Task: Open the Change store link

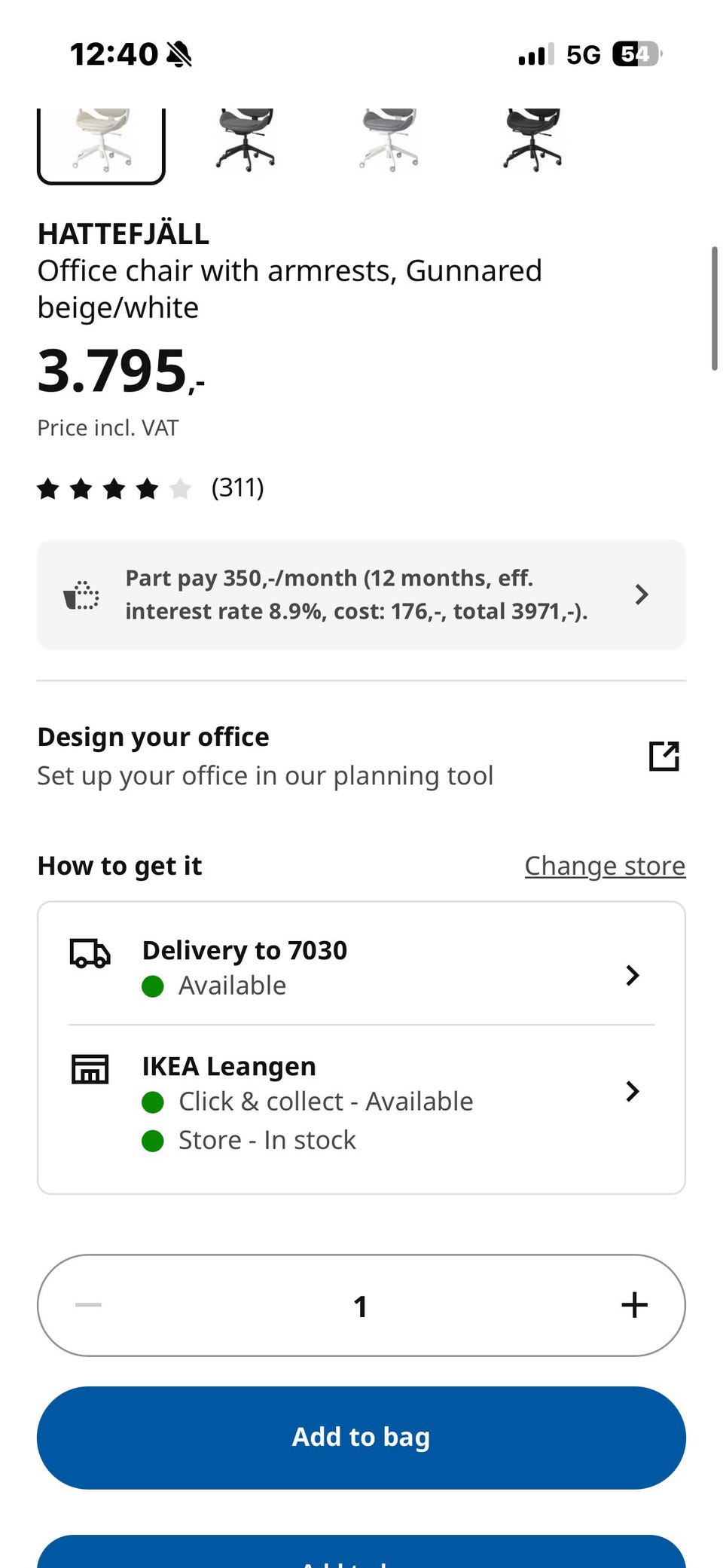Action: (x=605, y=866)
